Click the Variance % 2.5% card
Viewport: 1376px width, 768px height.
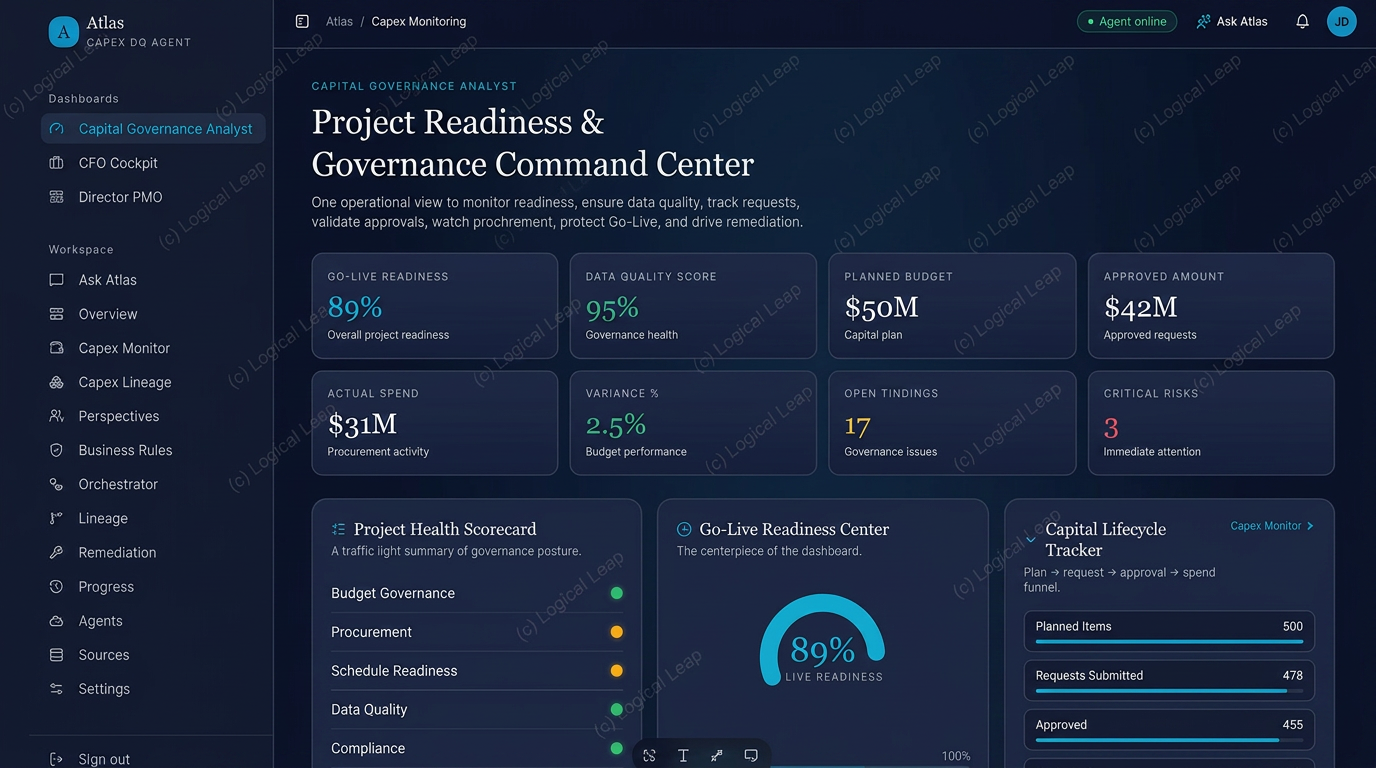click(x=693, y=423)
